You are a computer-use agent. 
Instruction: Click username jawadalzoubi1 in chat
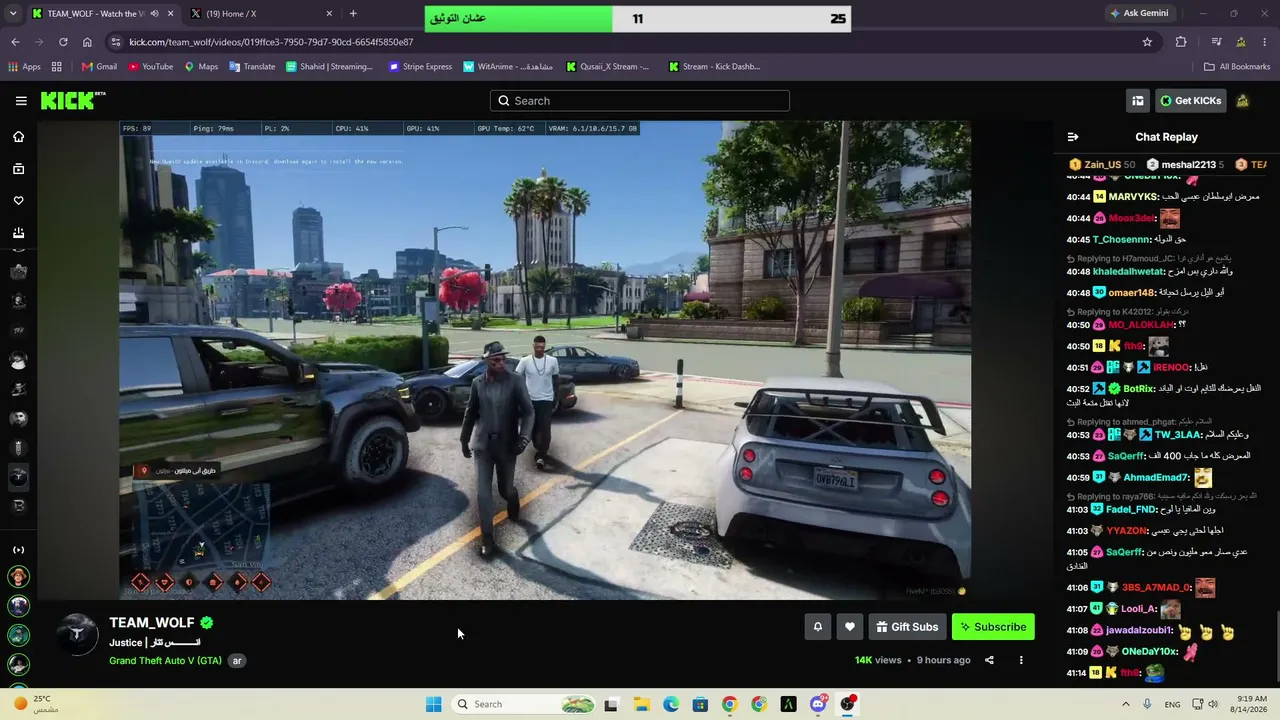1139,631
